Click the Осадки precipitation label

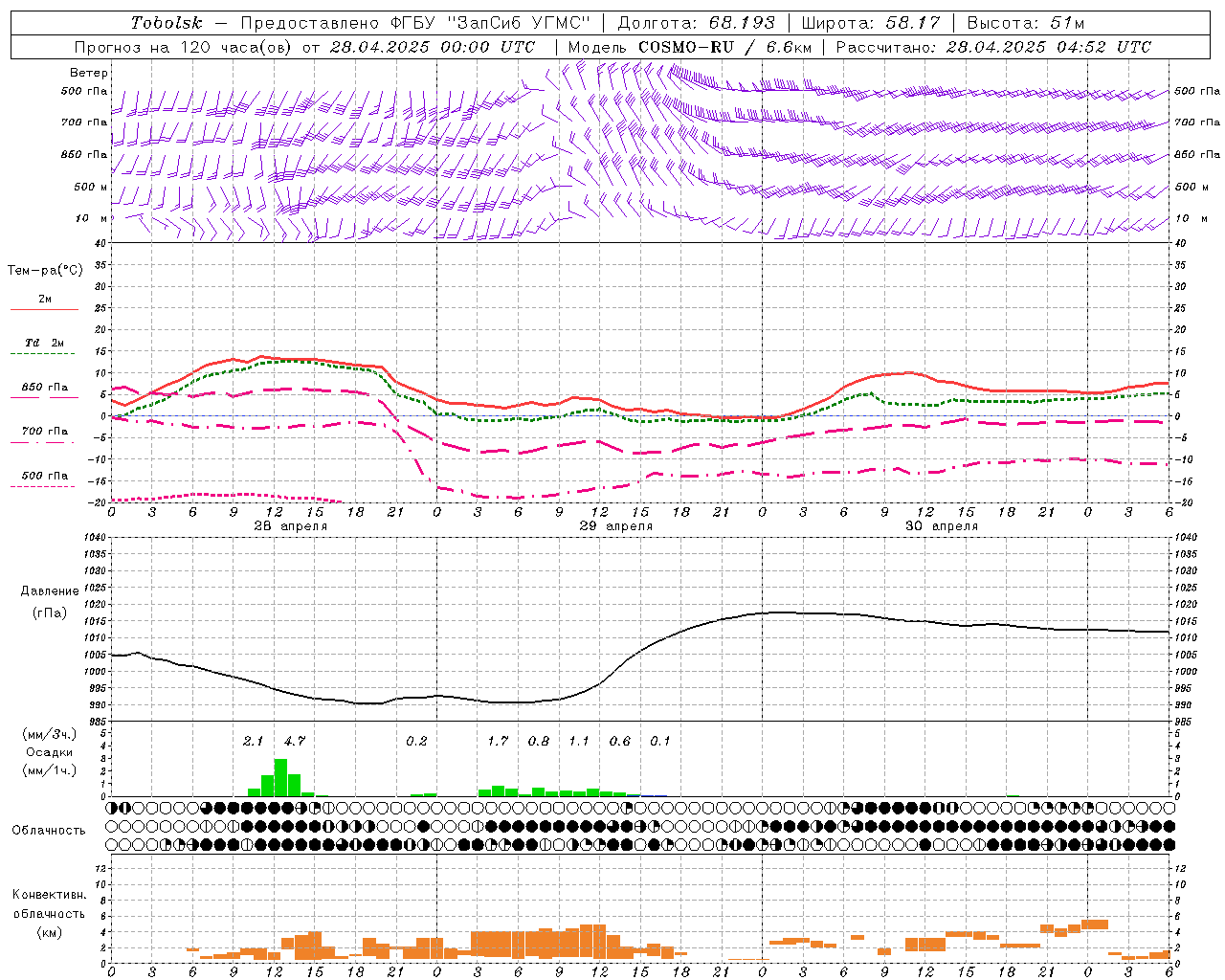tap(49, 752)
